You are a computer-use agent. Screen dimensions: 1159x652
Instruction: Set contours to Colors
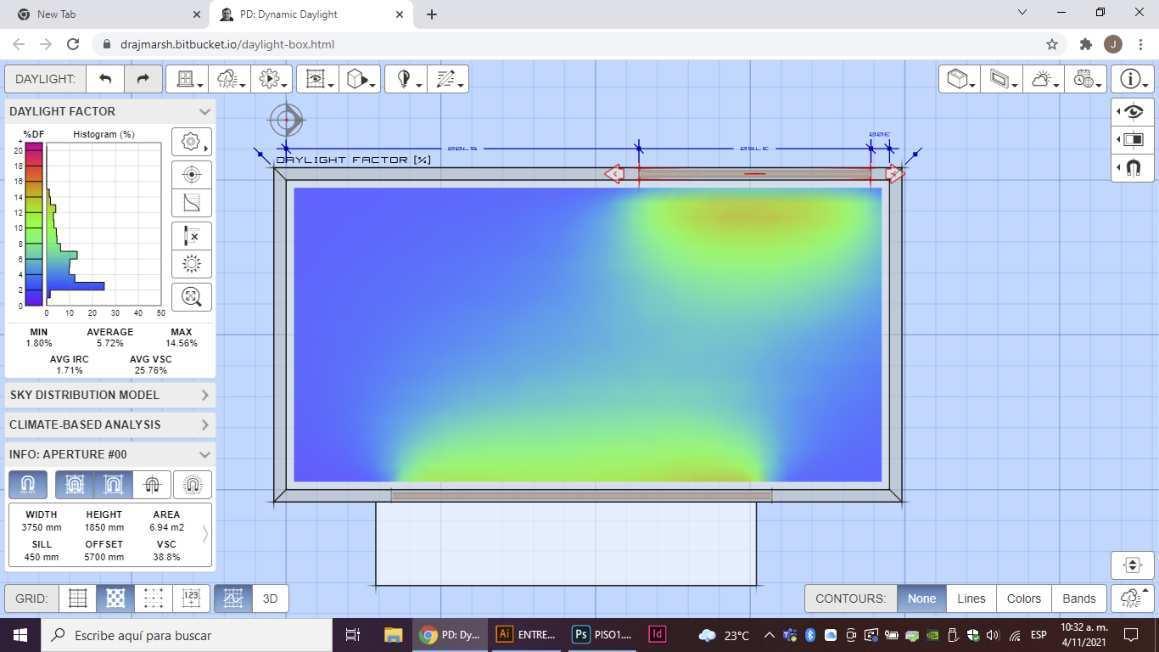pyautogui.click(x=1024, y=599)
